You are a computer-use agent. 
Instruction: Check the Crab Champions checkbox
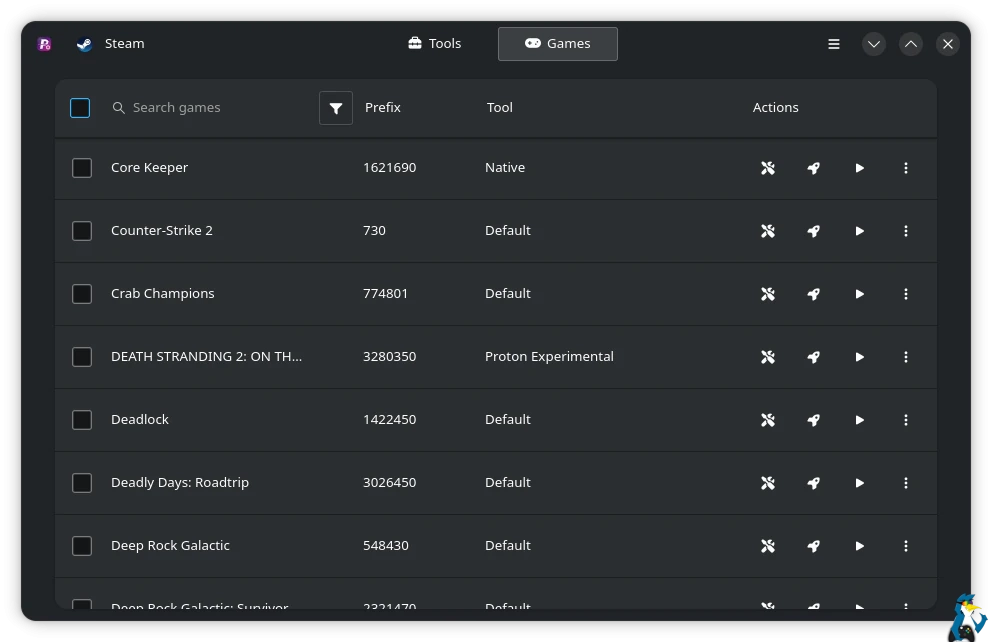(x=82, y=293)
